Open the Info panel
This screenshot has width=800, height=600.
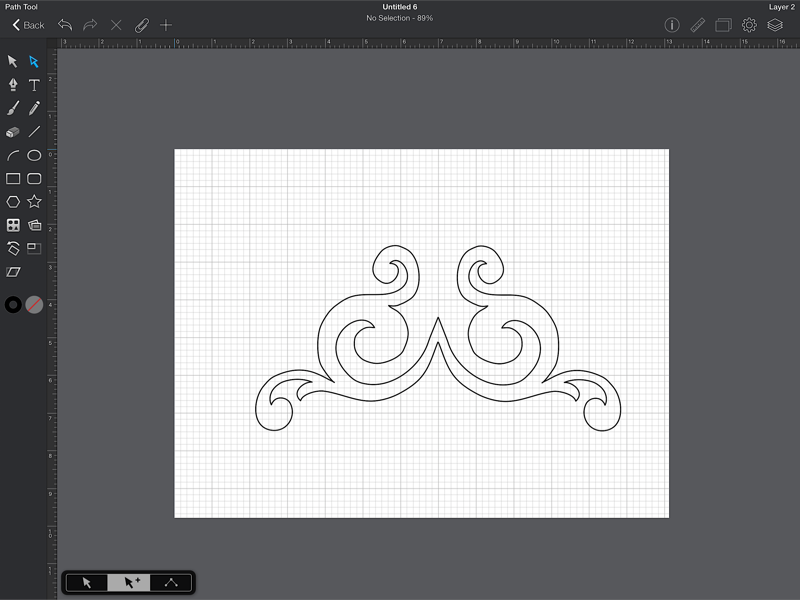click(x=672, y=25)
